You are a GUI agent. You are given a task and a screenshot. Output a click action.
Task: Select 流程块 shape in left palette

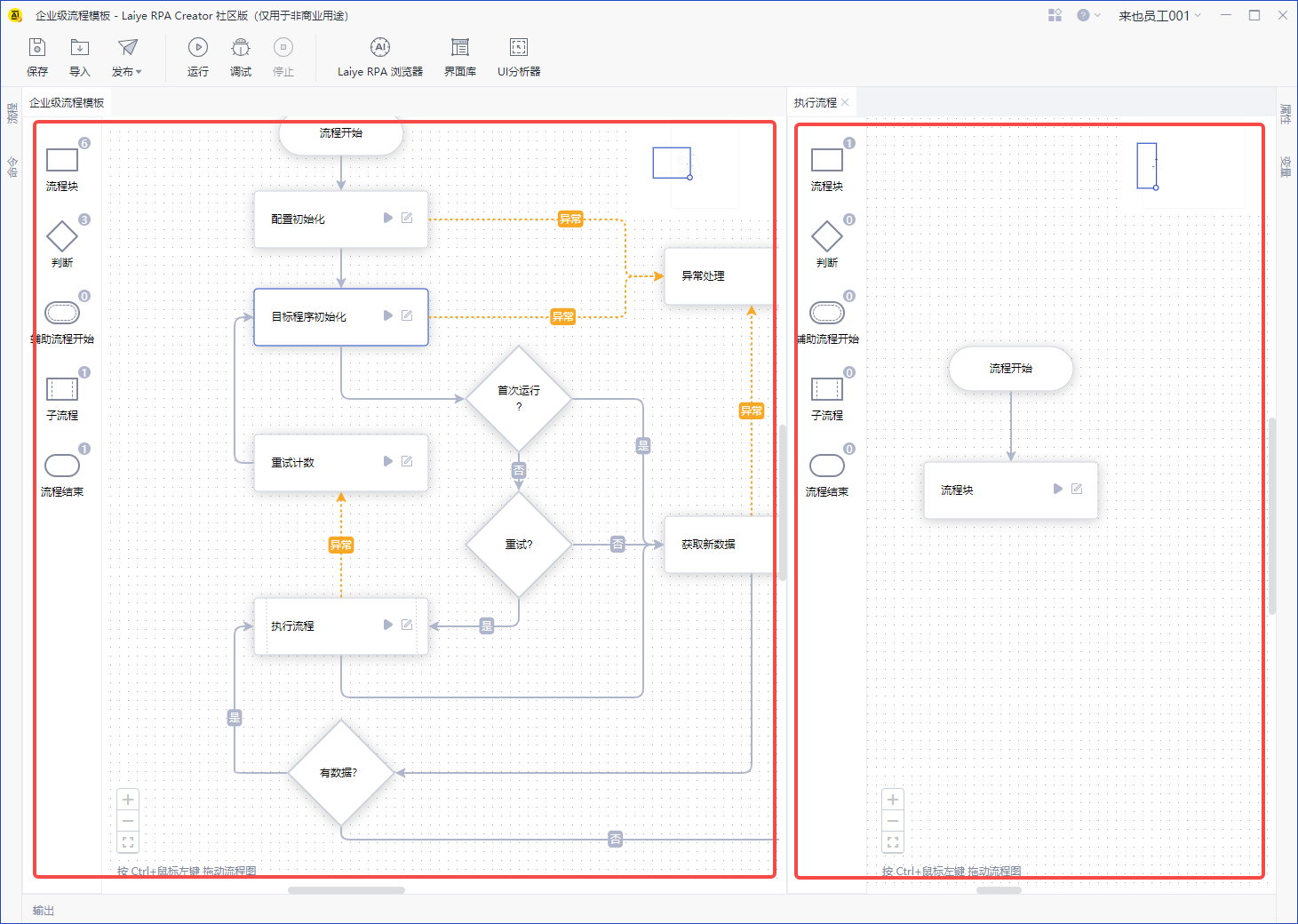point(62,160)
